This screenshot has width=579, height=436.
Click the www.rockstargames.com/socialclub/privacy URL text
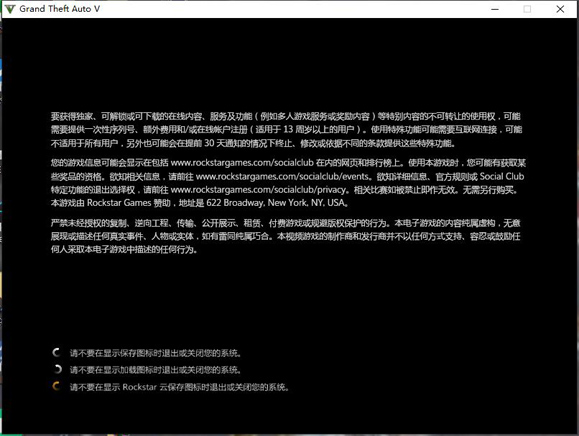pyautogui.click(x=258, y=190)
